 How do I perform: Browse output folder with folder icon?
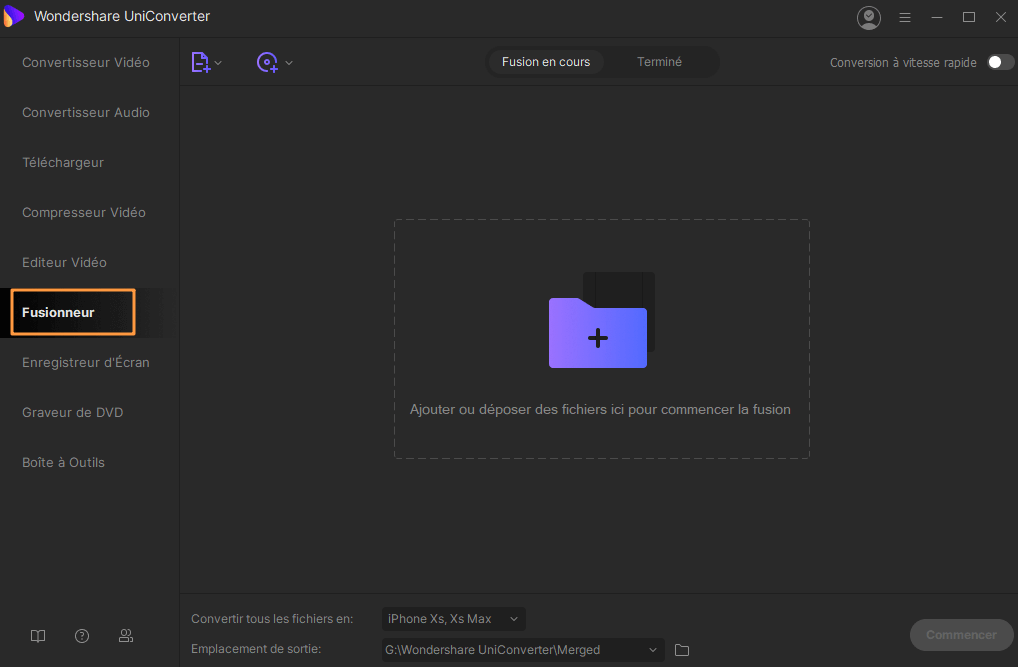[682, 650]
